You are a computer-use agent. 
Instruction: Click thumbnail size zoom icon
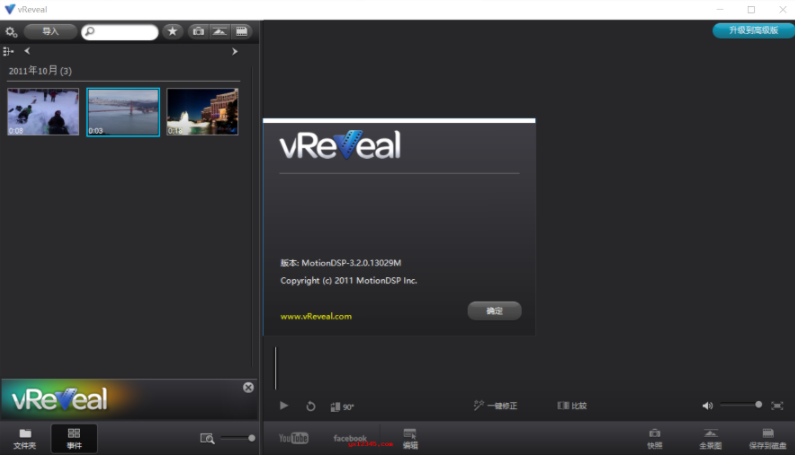coord(207,438)
